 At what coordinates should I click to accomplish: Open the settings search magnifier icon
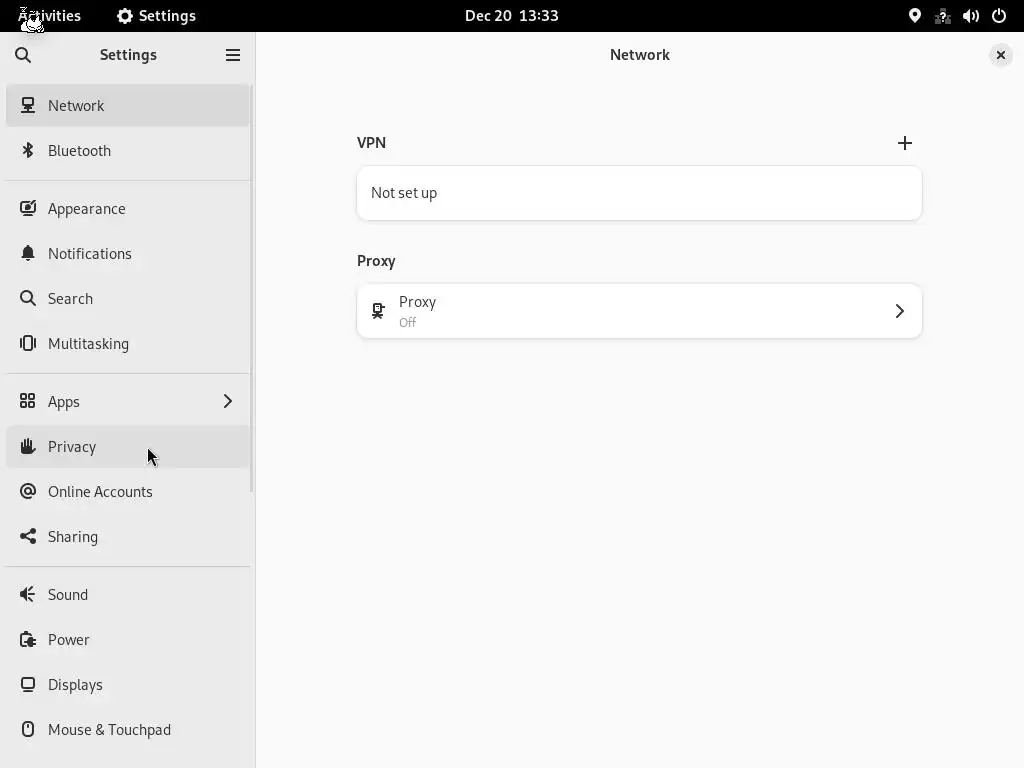[23, 55]
